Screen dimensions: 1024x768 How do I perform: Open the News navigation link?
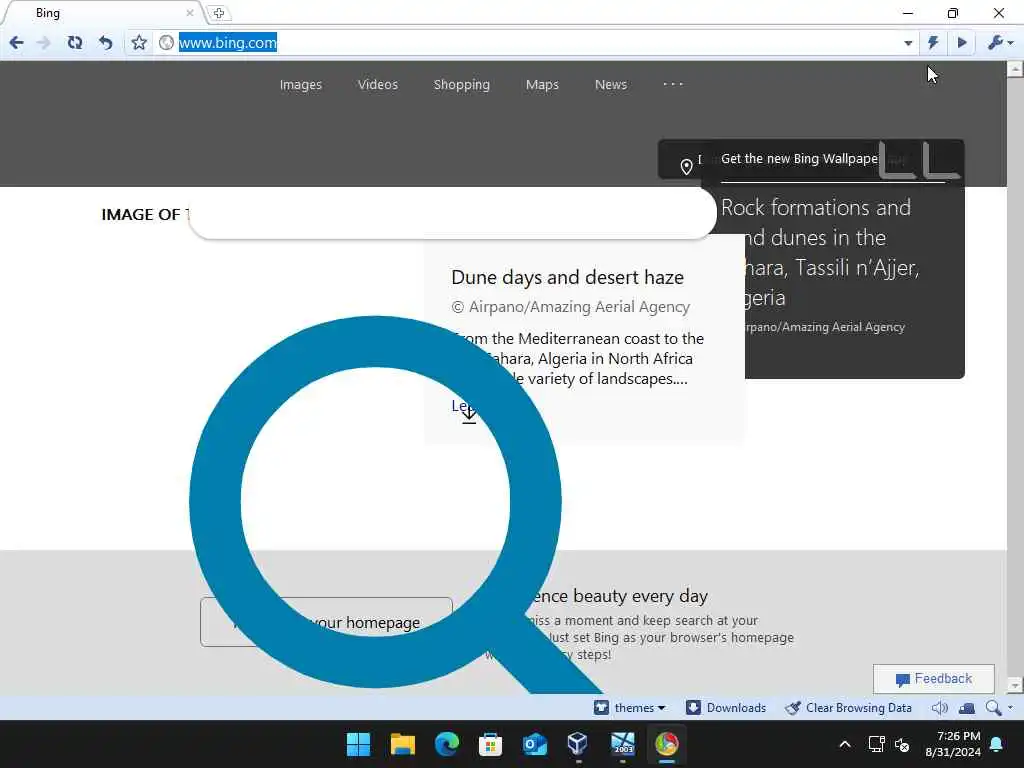click(611, 85)
